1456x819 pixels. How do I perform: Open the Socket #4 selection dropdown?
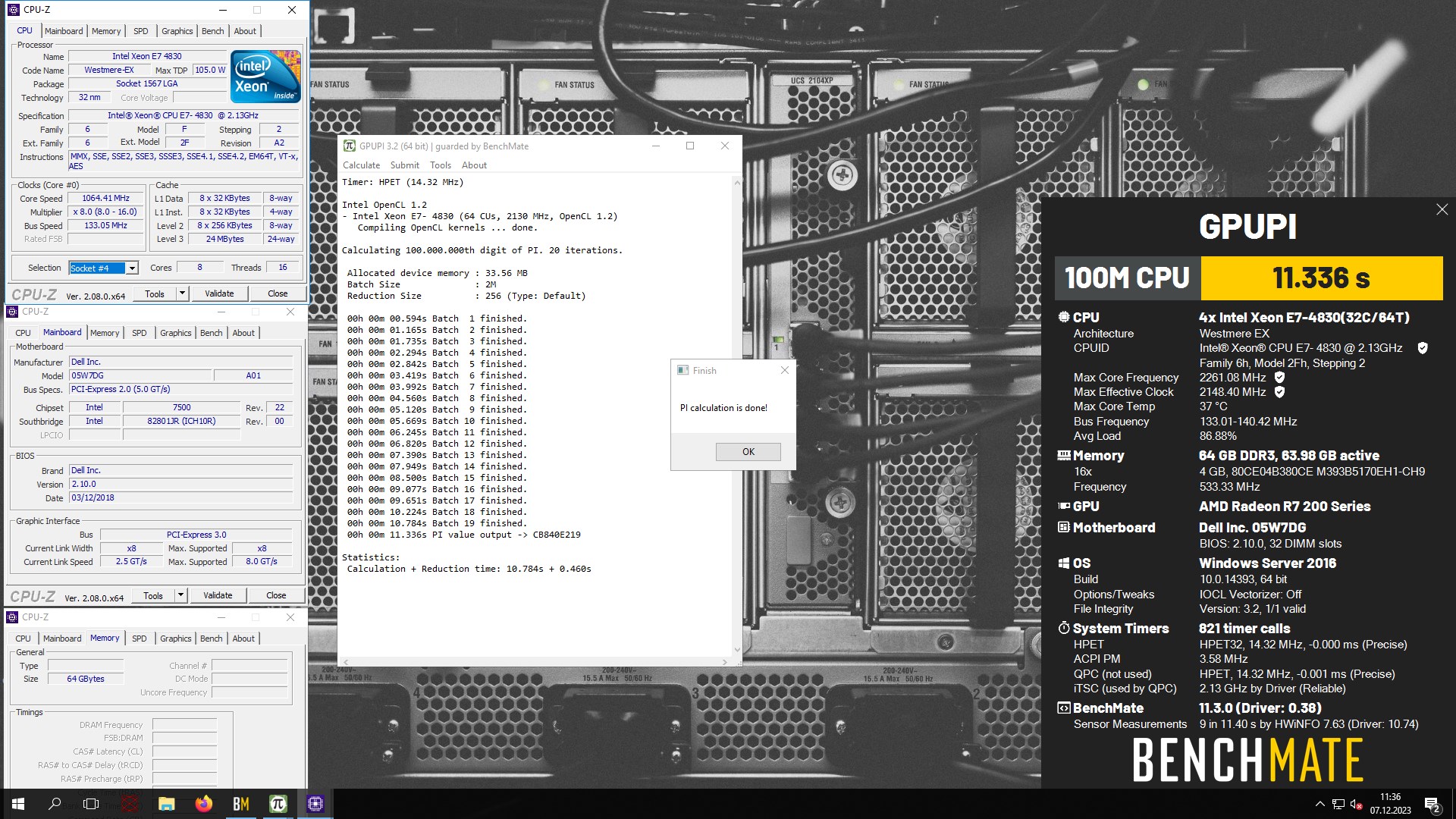point(132,268)
